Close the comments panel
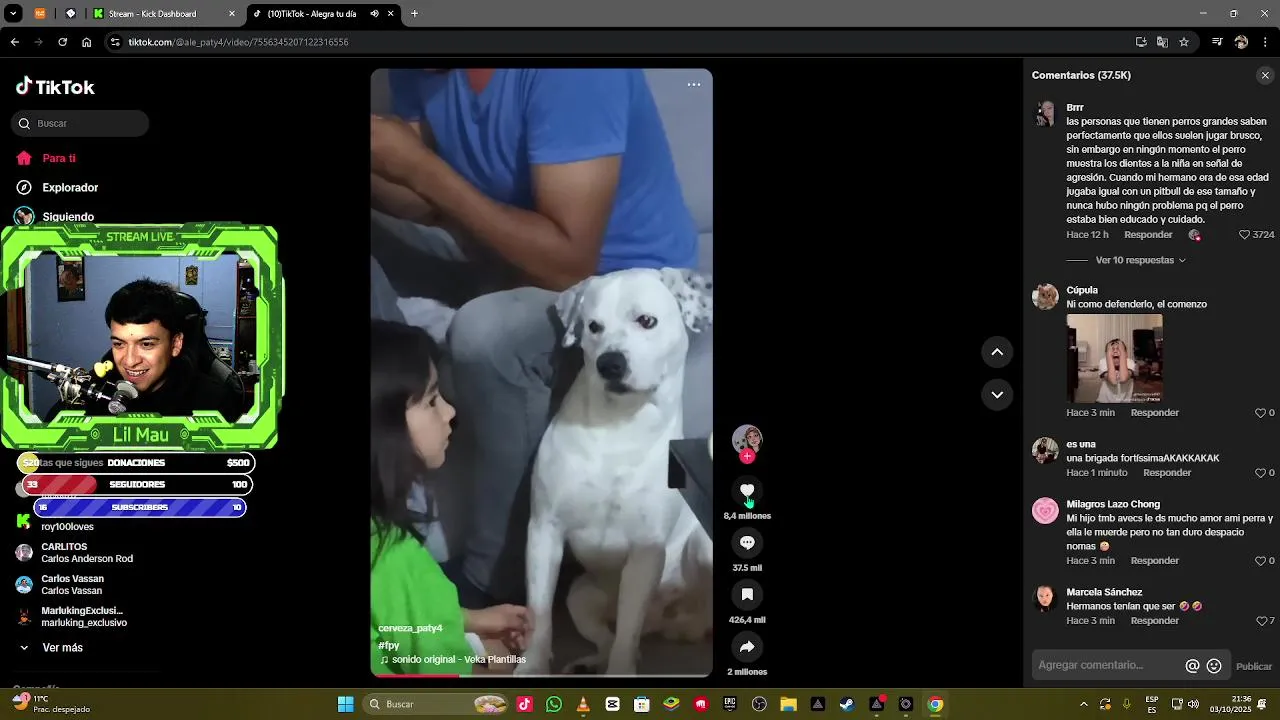The height and width of the screenshot is (720, 1280). tap(1265, 75)
